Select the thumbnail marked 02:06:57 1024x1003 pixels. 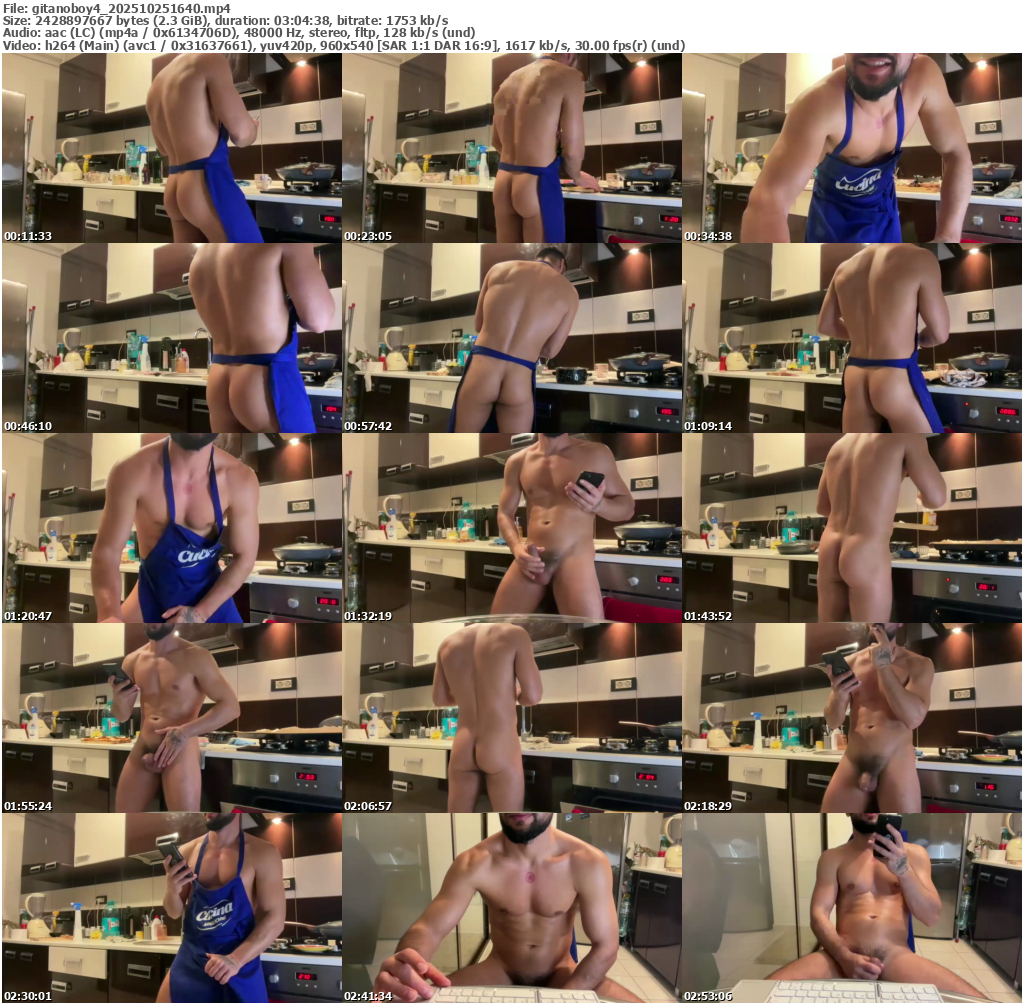[512, 718]
